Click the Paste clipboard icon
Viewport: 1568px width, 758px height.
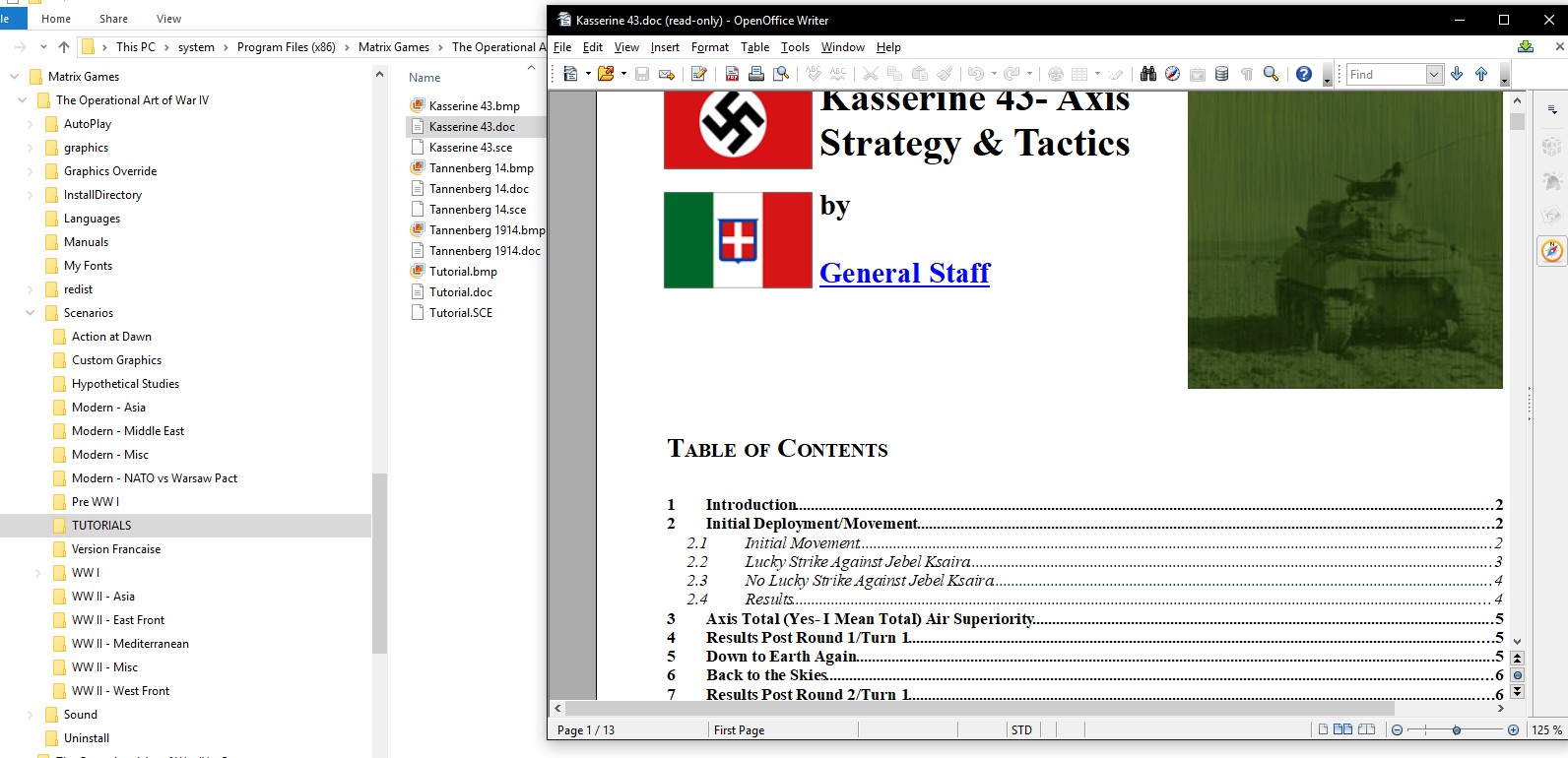point(920,74)
